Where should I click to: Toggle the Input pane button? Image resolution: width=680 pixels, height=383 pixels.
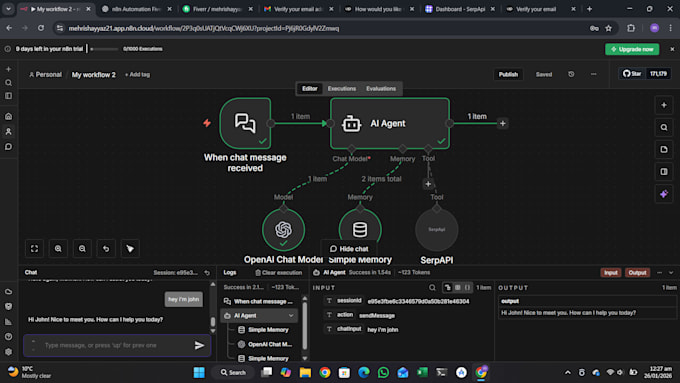pos(611,272)
